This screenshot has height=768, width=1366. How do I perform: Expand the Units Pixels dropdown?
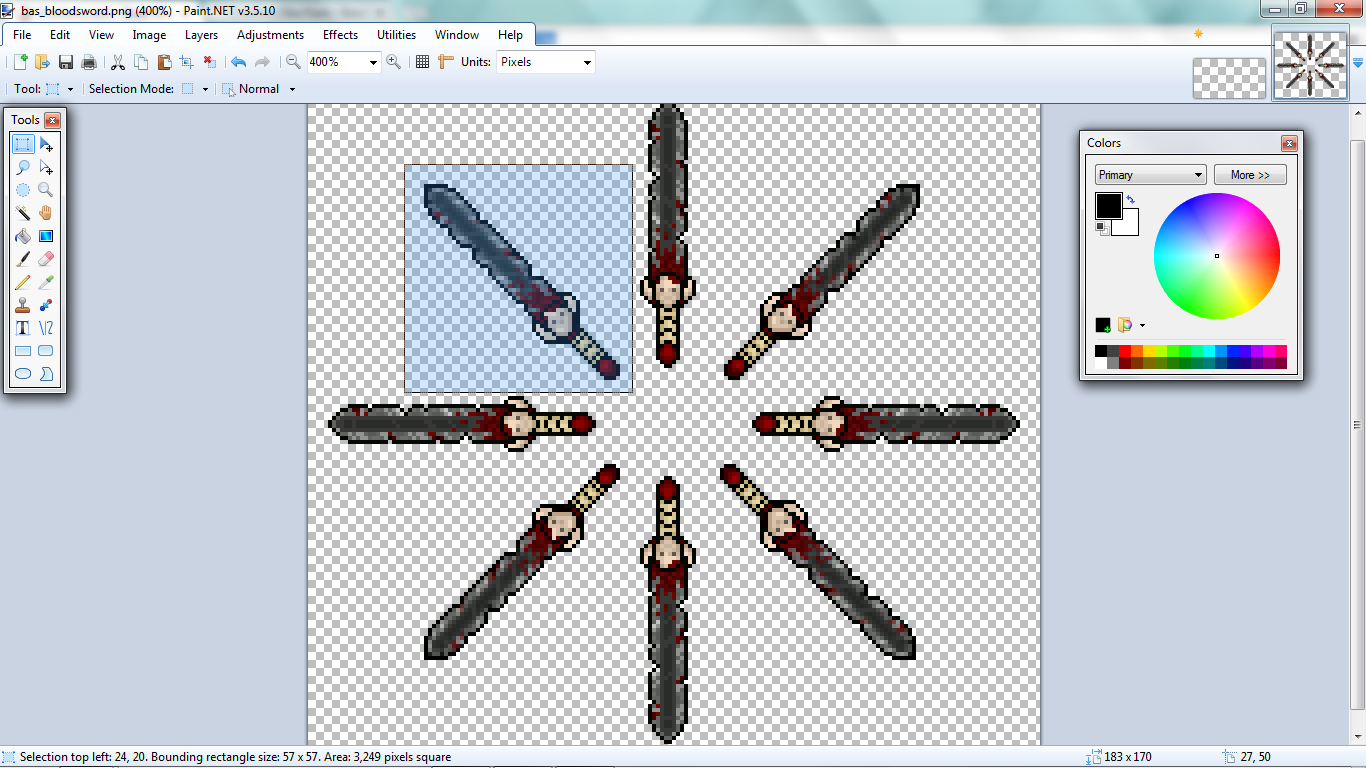point(587,62)
